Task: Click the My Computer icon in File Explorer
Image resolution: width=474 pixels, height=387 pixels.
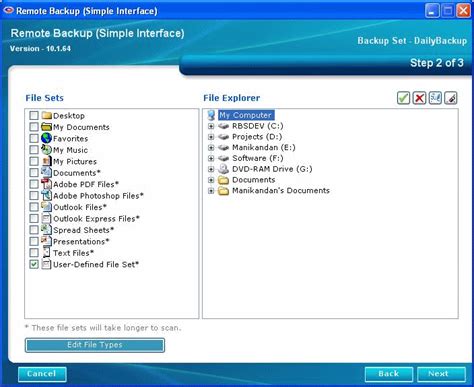Action: click(211, 115)
